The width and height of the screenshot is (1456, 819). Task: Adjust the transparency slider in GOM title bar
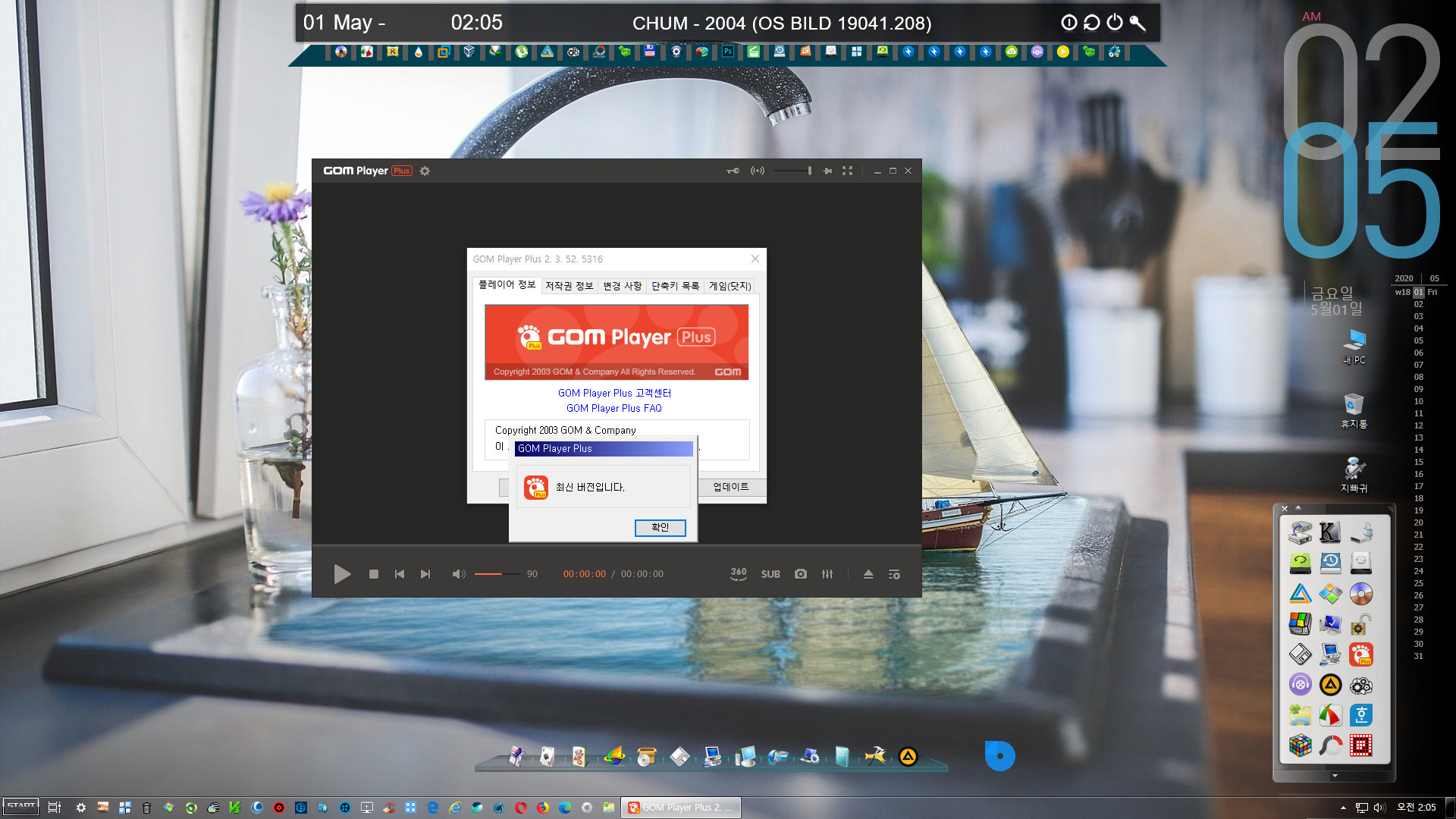793,171
